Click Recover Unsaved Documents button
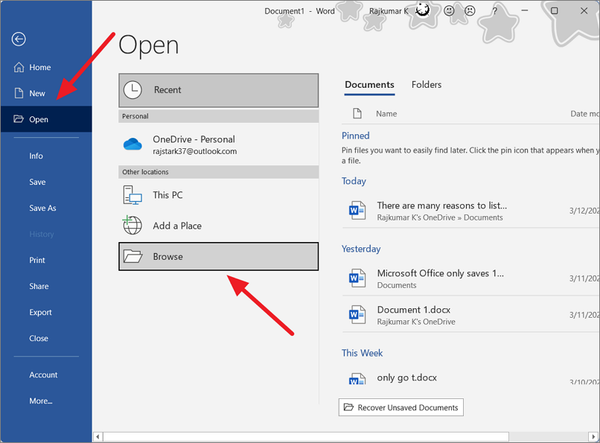Image resolution: width=600 pixels, height=443 pixels. [401, 407]
